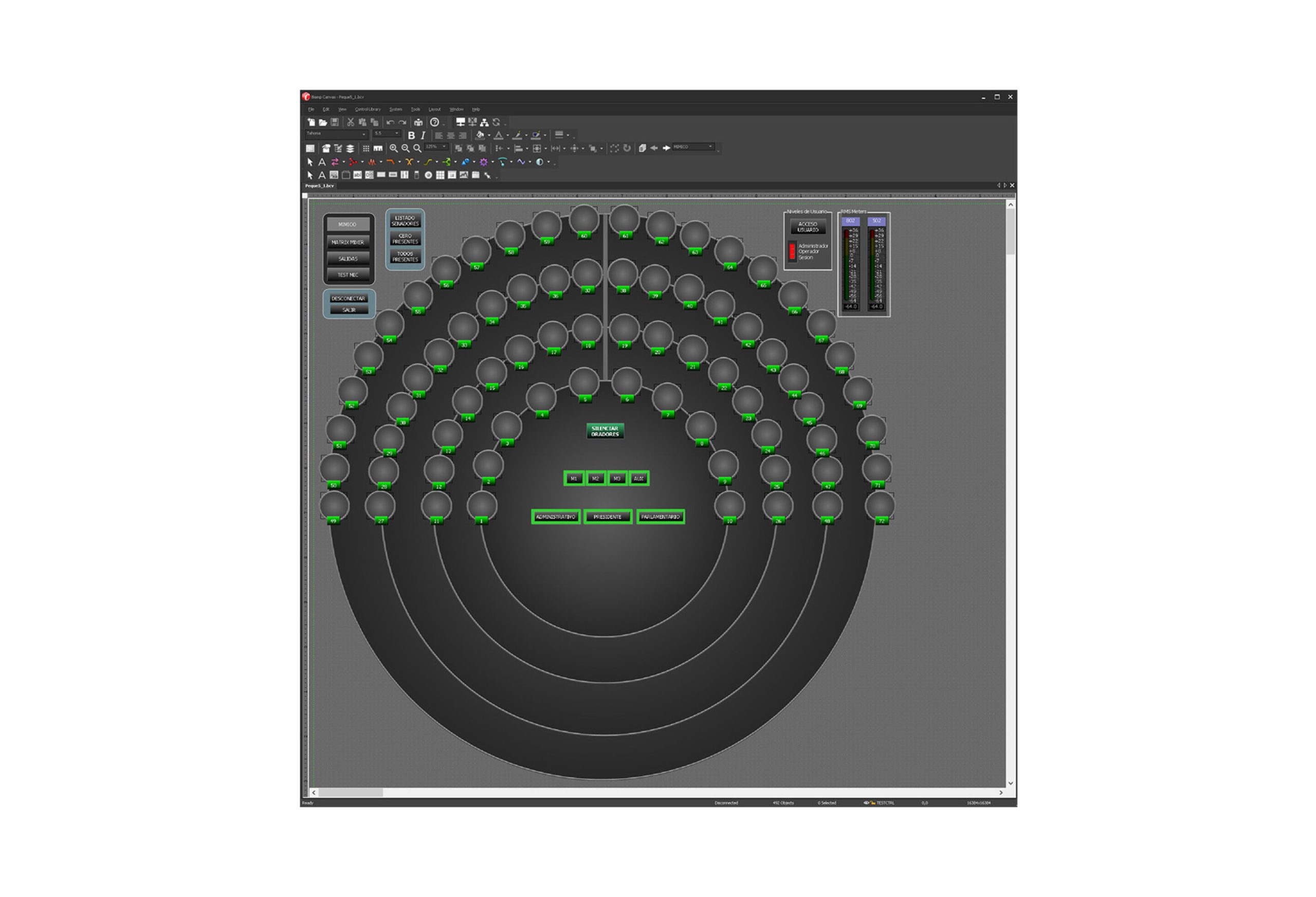Click the Save disk icon

coord(335,122)
